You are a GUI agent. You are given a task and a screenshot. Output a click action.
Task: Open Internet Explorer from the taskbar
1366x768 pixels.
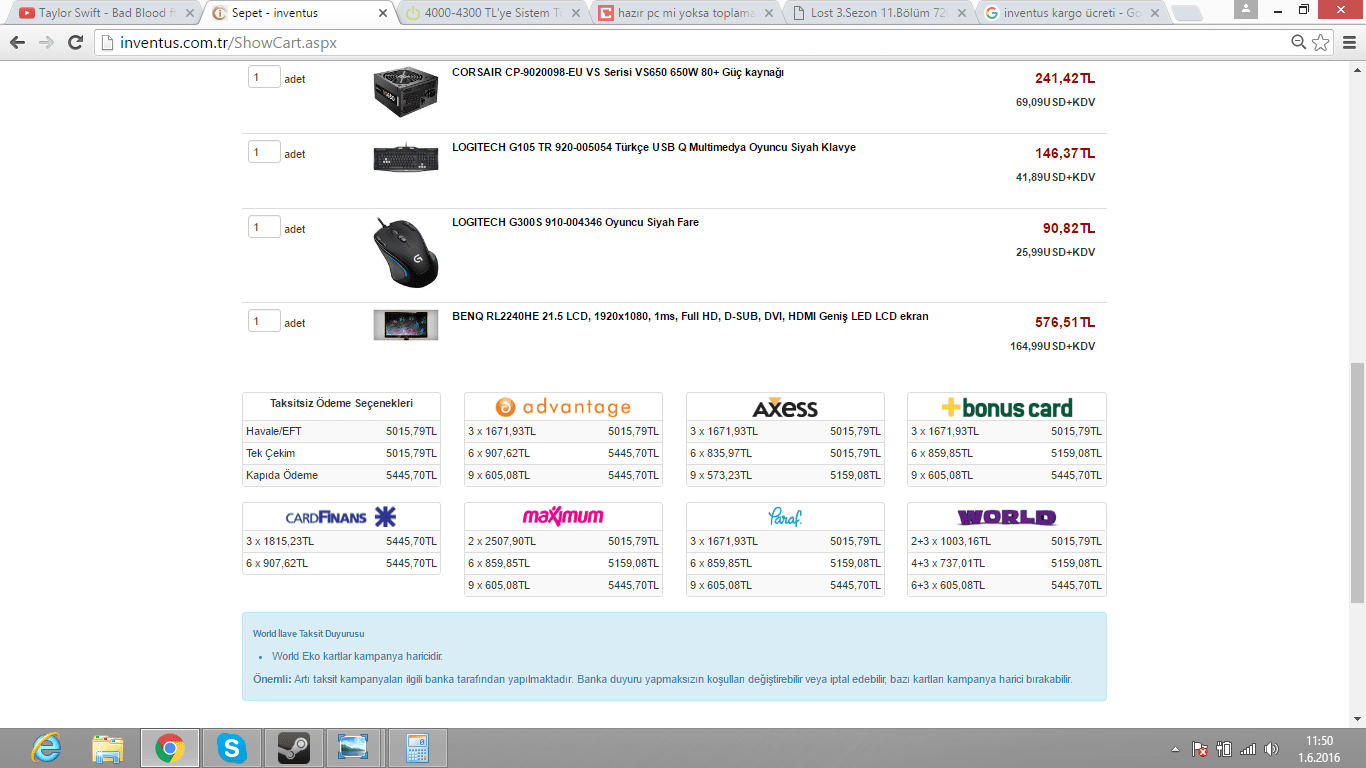46,747
